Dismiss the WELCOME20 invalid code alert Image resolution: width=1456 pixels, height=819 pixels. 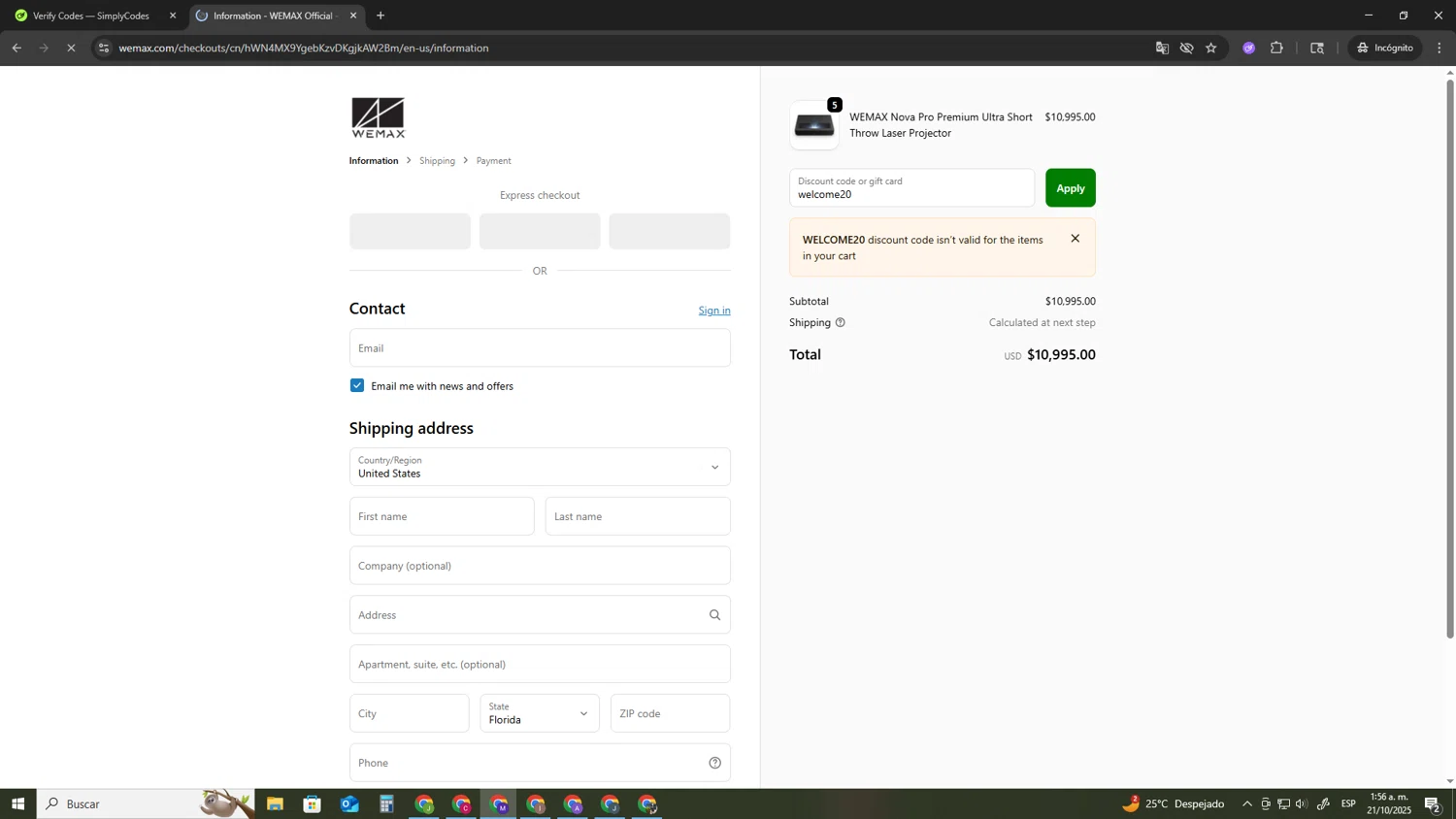tap(1075, 239)
